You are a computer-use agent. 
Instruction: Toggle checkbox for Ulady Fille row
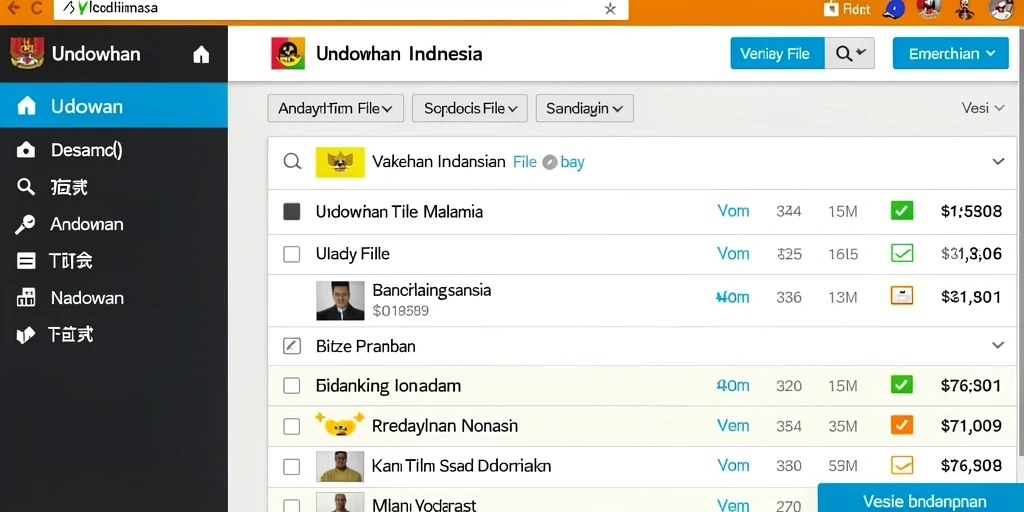pyautogui.click(x=291, y=254)
